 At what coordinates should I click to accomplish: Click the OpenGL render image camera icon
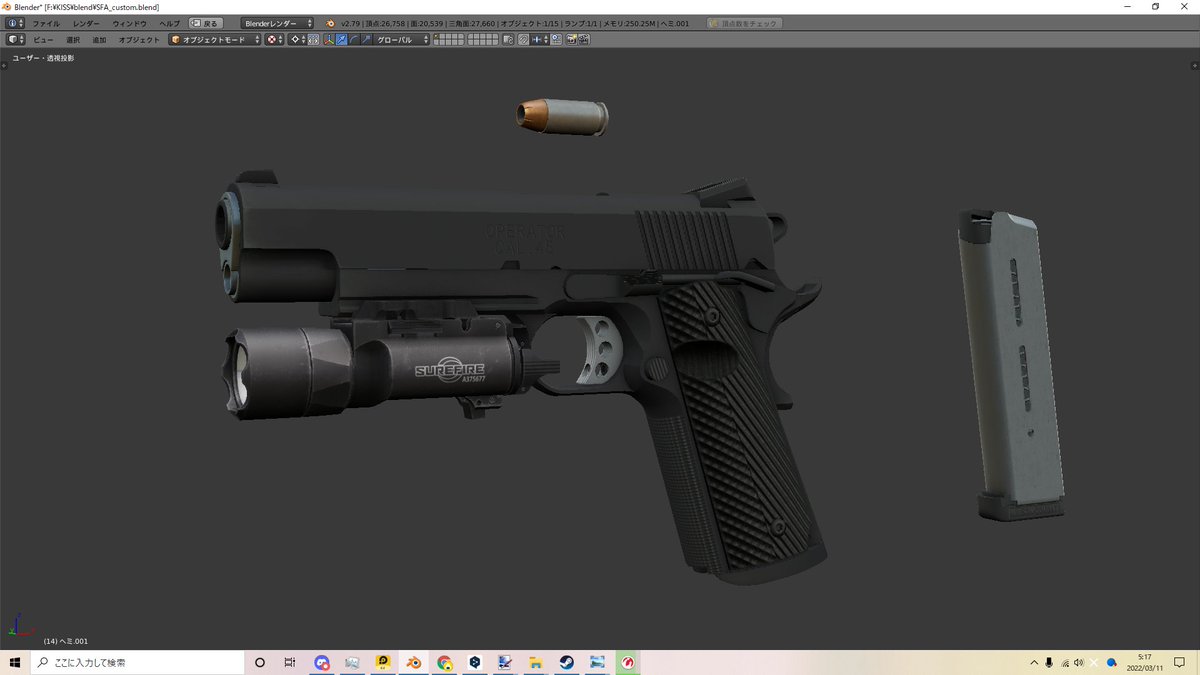(571, 39)
